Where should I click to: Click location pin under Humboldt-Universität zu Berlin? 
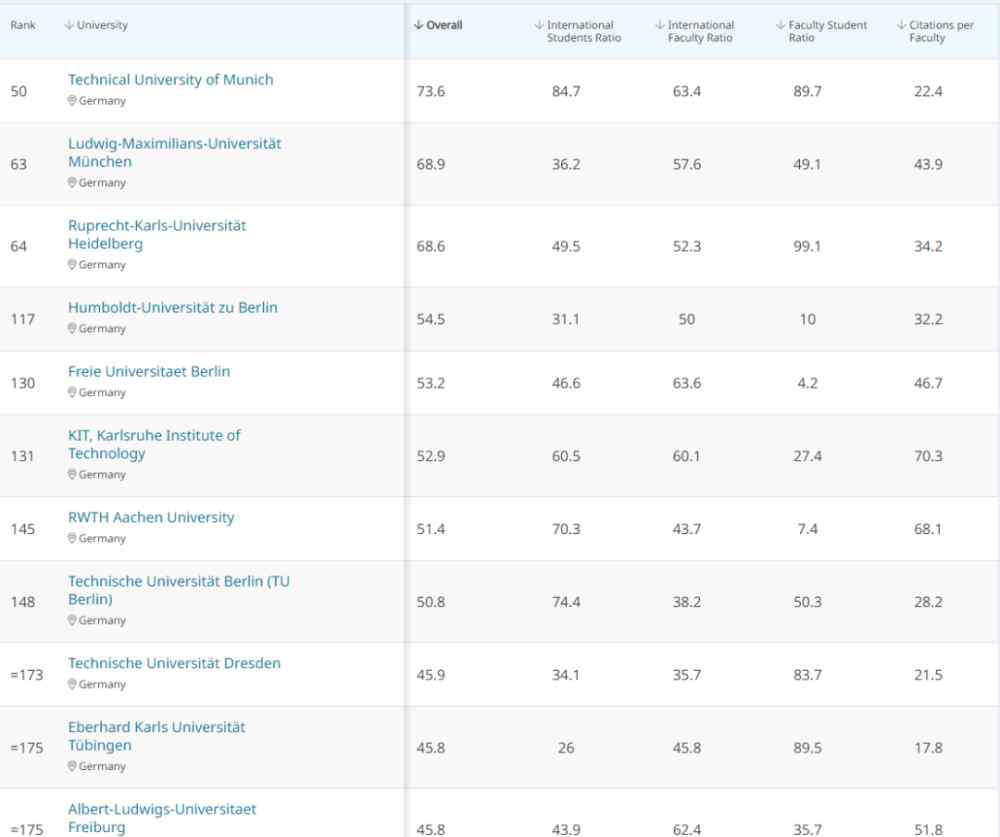click(72, 329)
